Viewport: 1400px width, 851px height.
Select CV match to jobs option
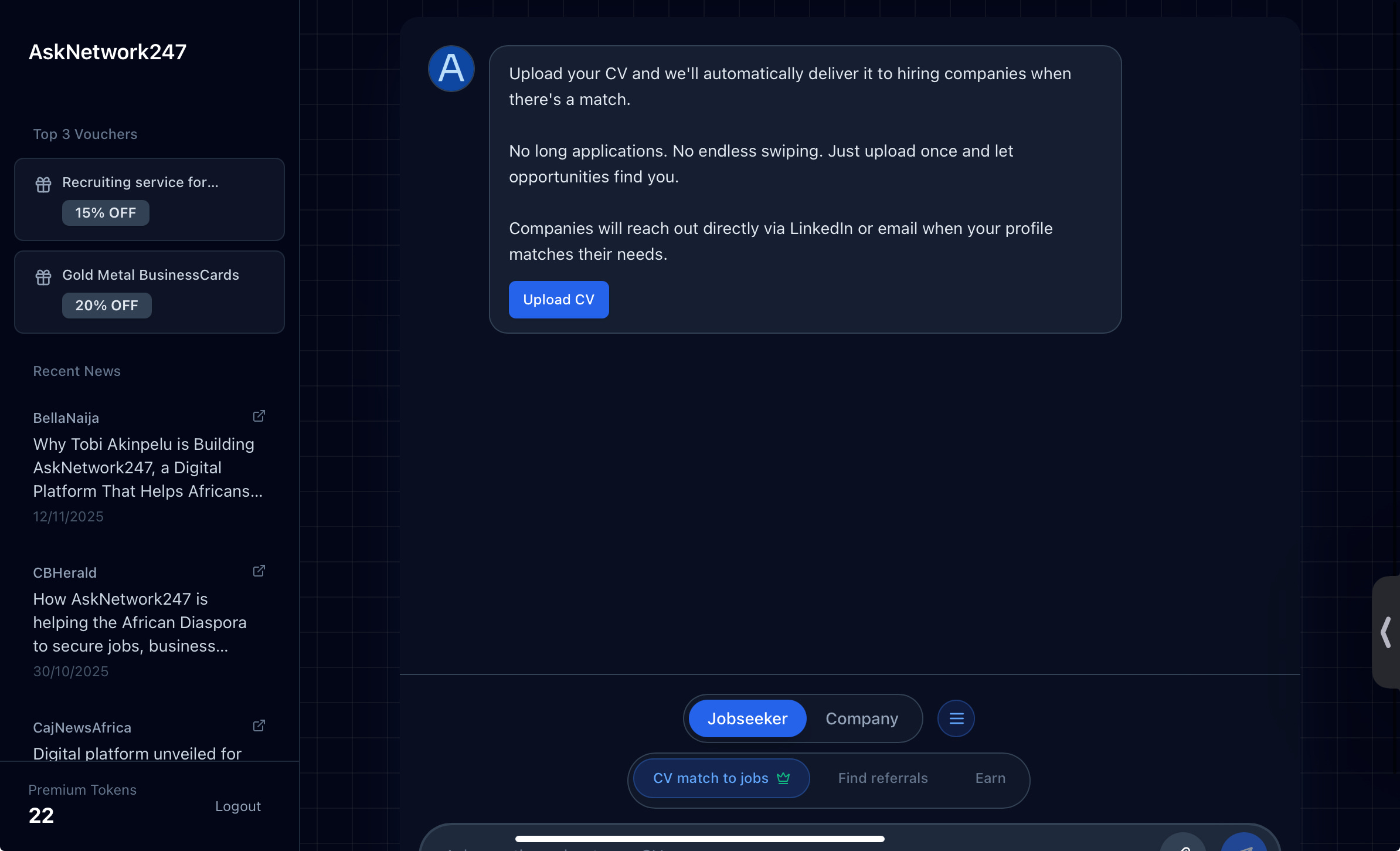click(x=721, y=778)
